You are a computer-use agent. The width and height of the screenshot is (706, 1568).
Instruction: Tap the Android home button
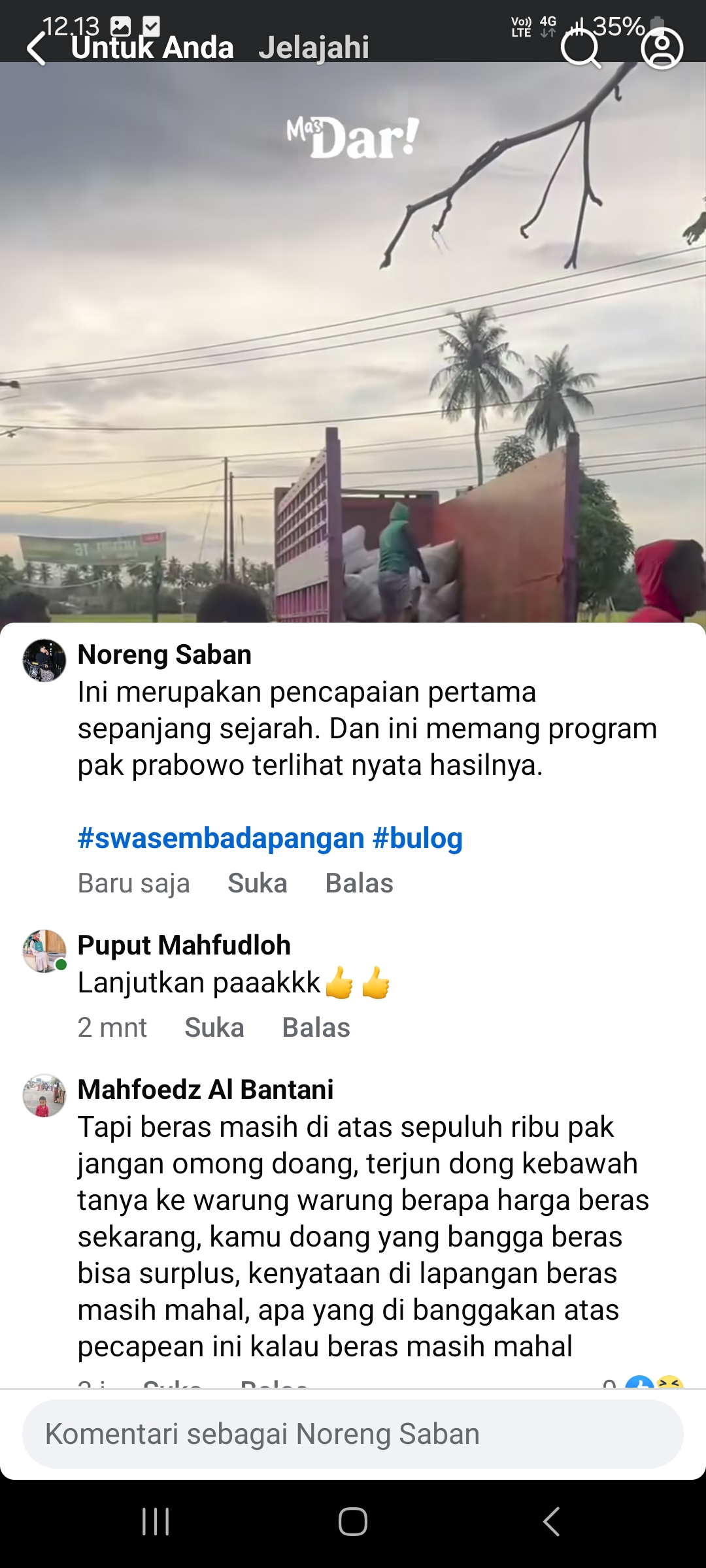[353, 1522]
